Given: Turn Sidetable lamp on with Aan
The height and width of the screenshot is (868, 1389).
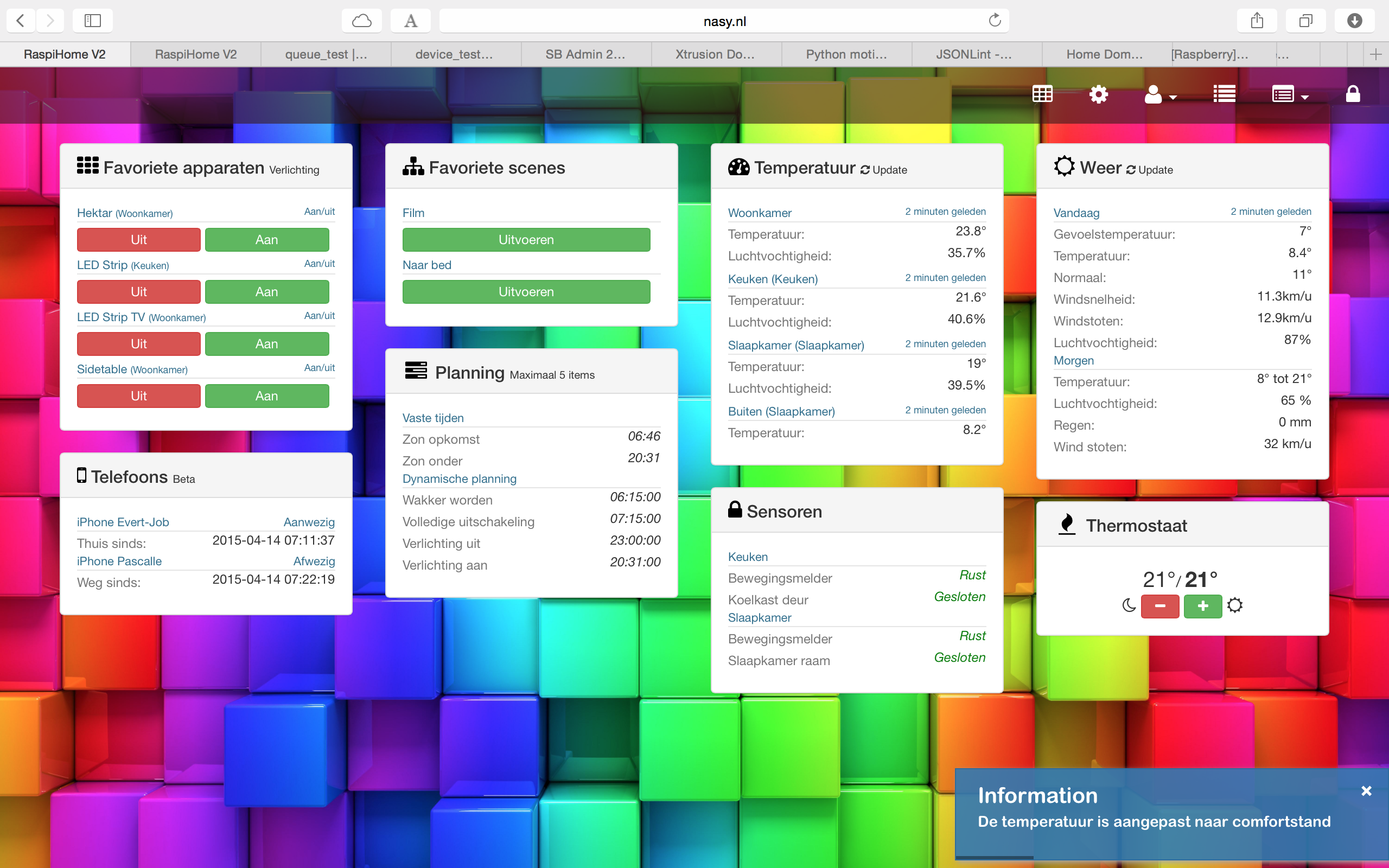Looking at the screenshot, I should 267,396.
